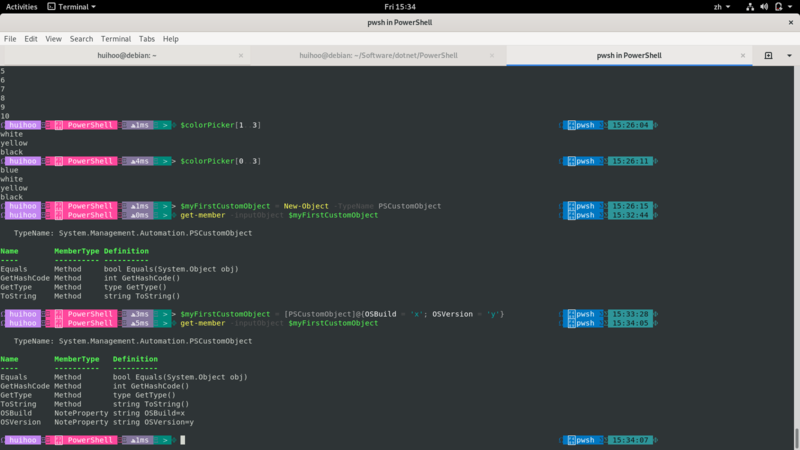Close the huihoo@debian: ~ tab
This screenshot has height=450, width=800.
(x=239, y=55)
